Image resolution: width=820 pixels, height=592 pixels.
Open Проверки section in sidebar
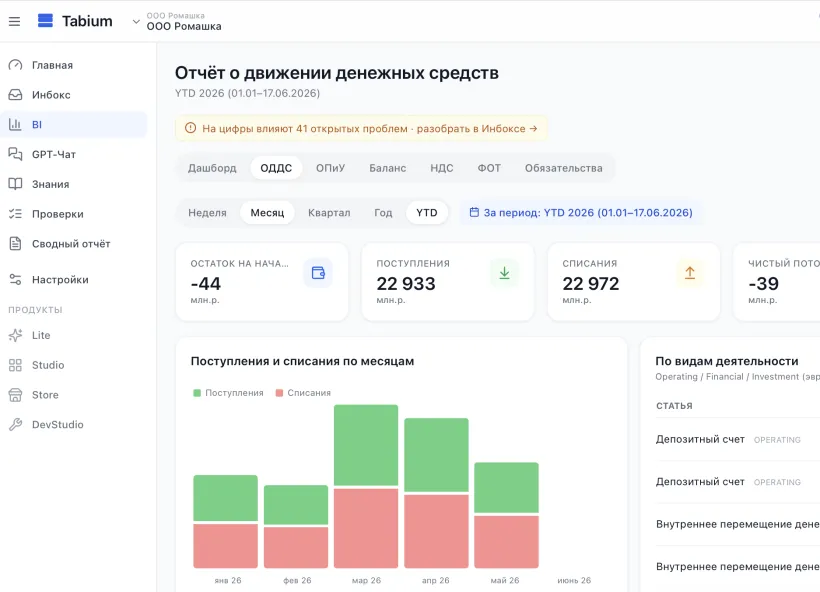(x=73, y=214)
